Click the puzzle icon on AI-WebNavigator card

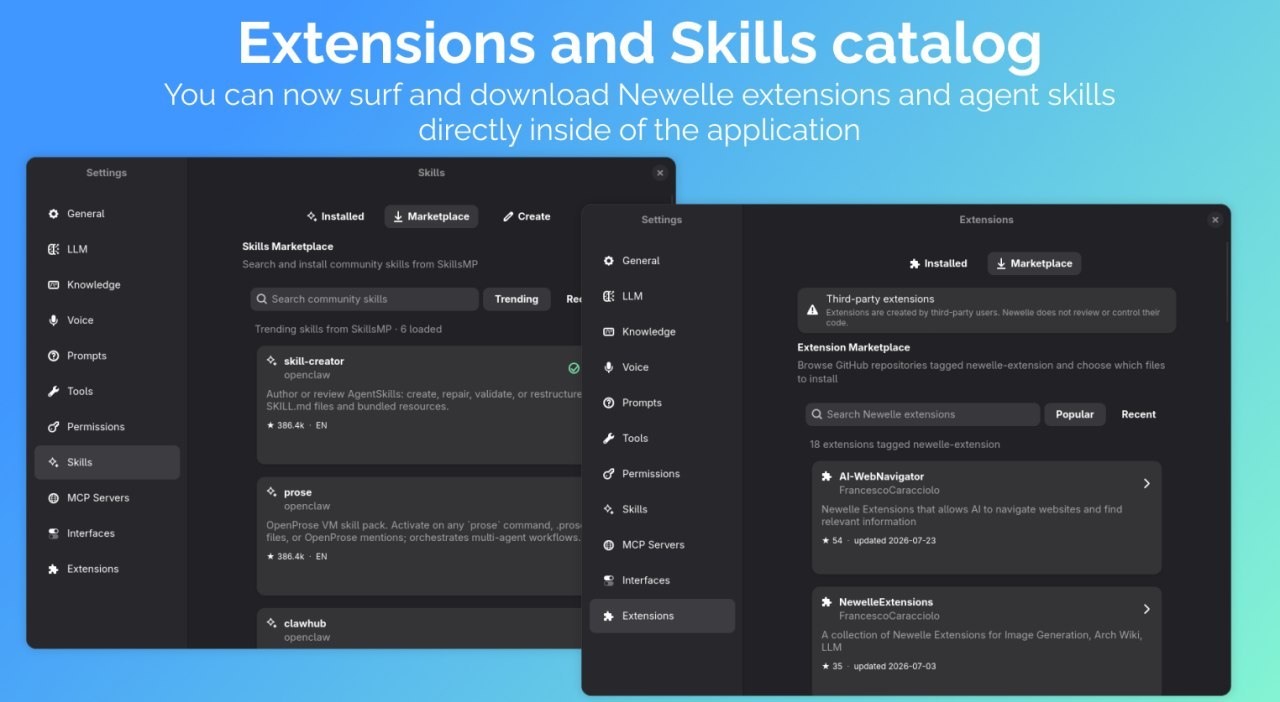click(827, 477)
